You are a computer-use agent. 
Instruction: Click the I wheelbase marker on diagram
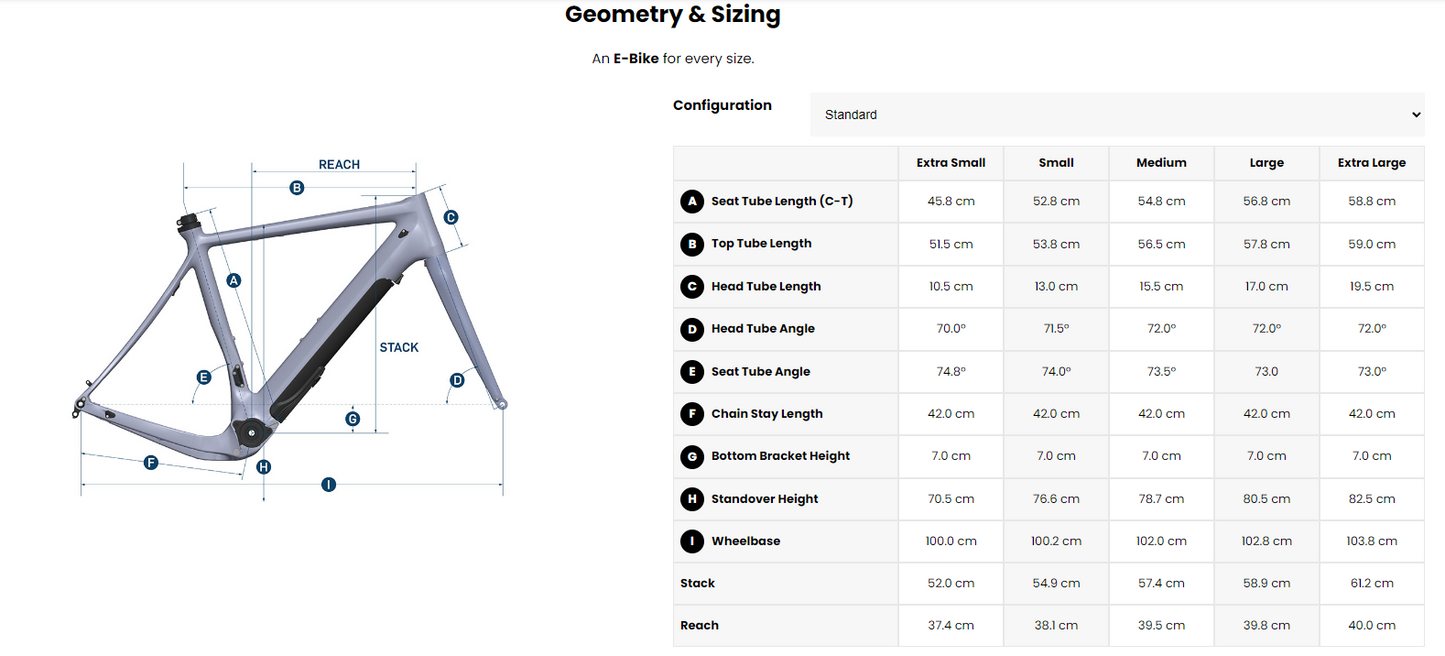tap(328, 485)
